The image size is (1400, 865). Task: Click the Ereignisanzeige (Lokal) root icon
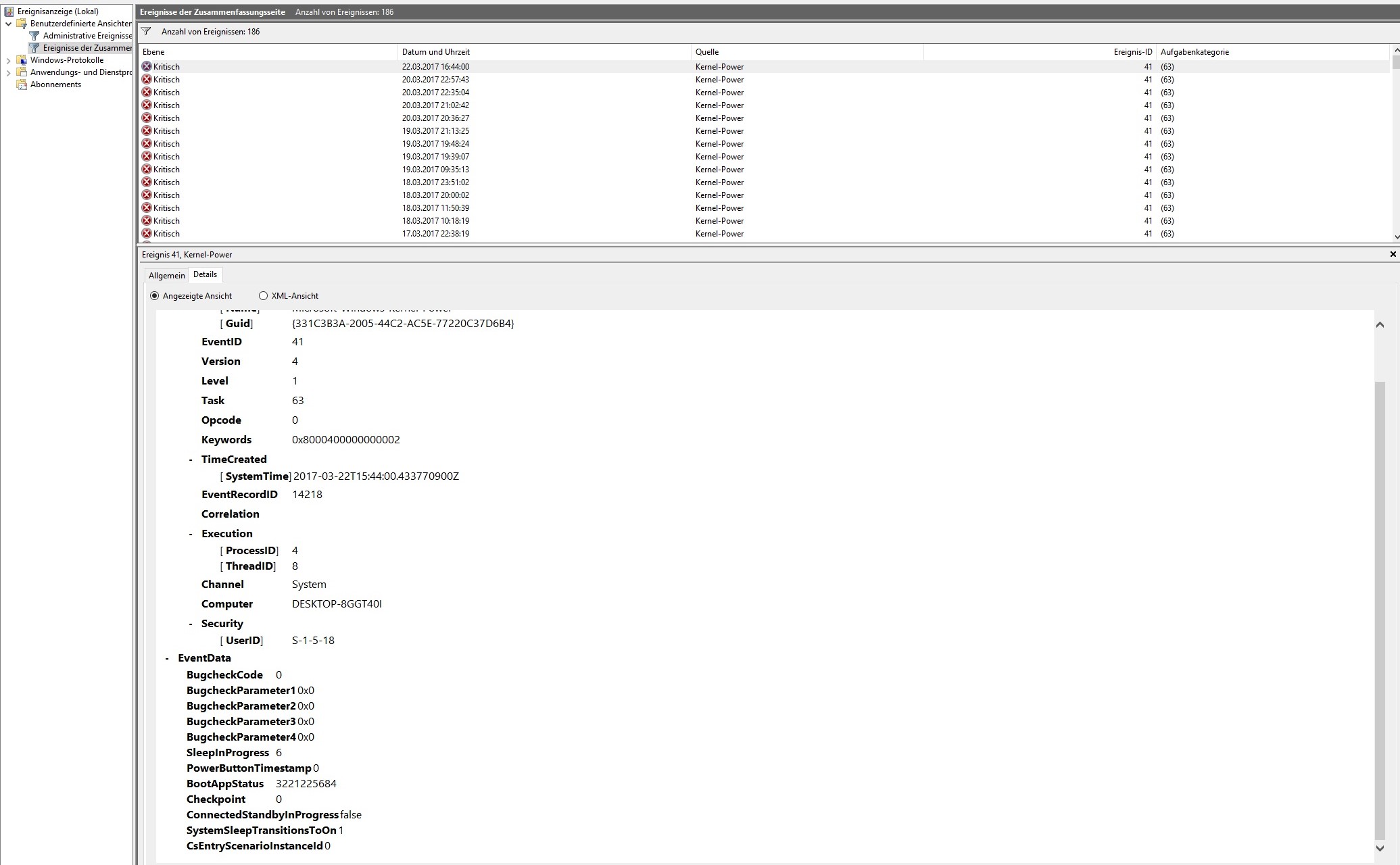9,11
